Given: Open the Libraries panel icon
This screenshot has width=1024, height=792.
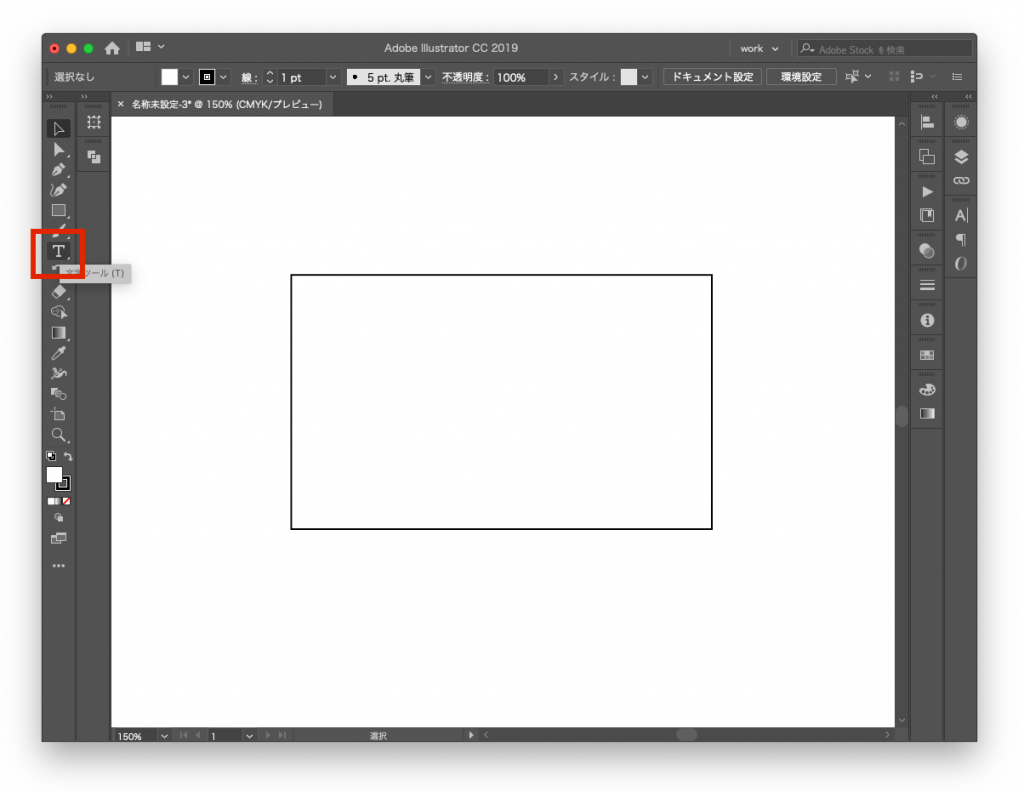Looking at the screenshot, I should coord(927,215).
